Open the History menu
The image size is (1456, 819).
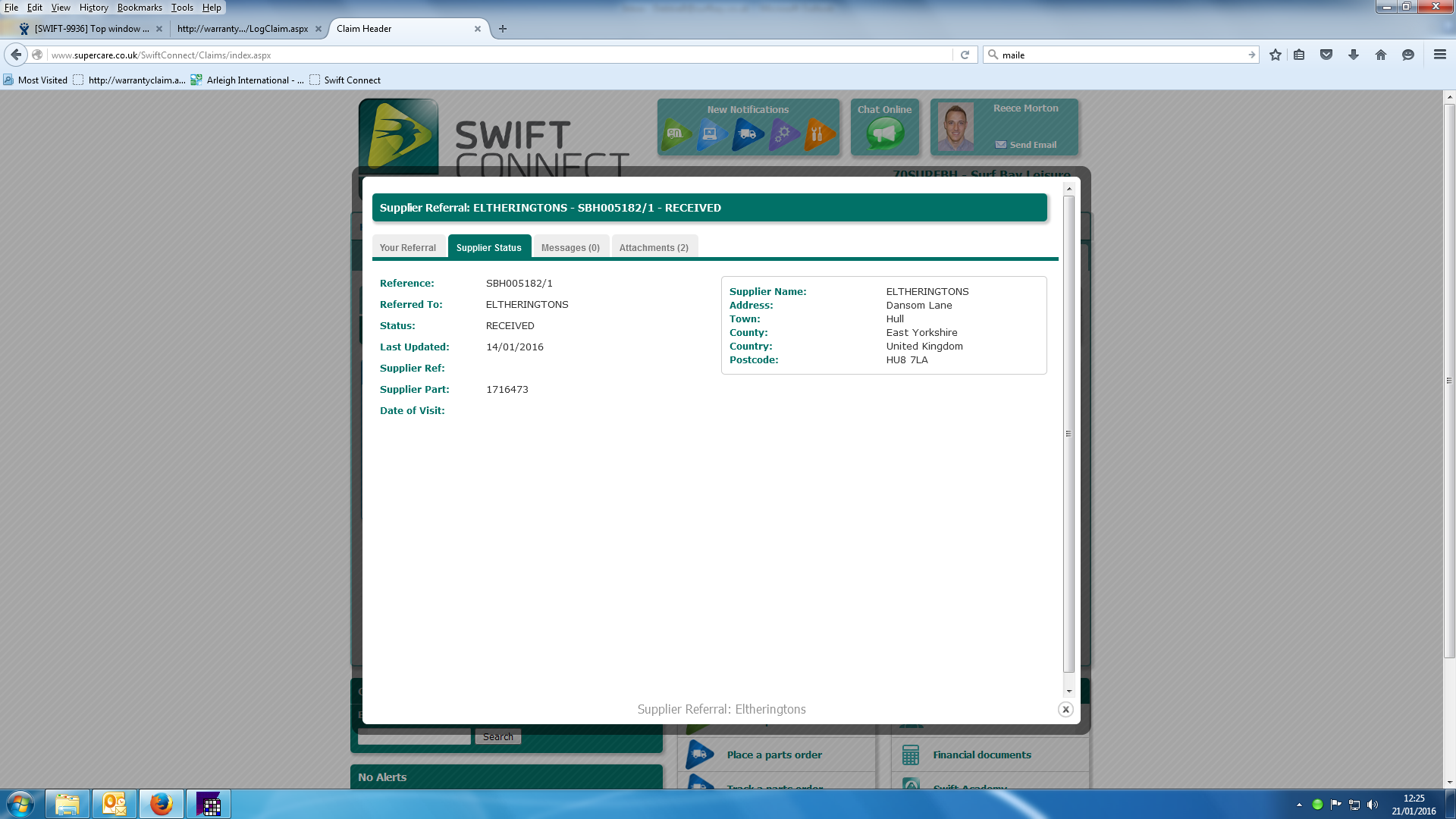coord(93,8)
